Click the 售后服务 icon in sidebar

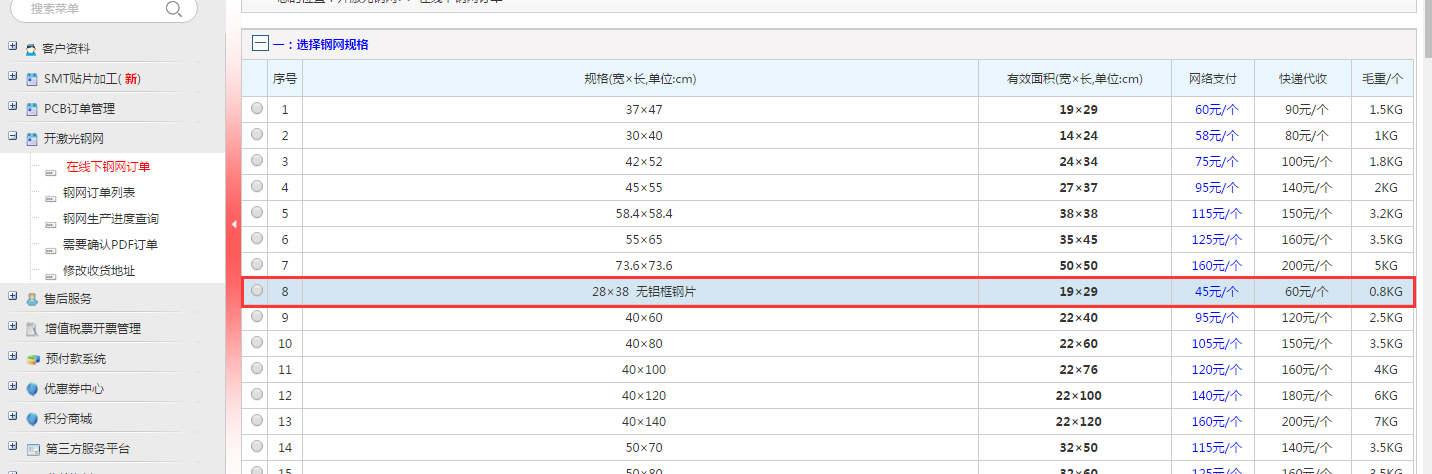tap(32, 299)
